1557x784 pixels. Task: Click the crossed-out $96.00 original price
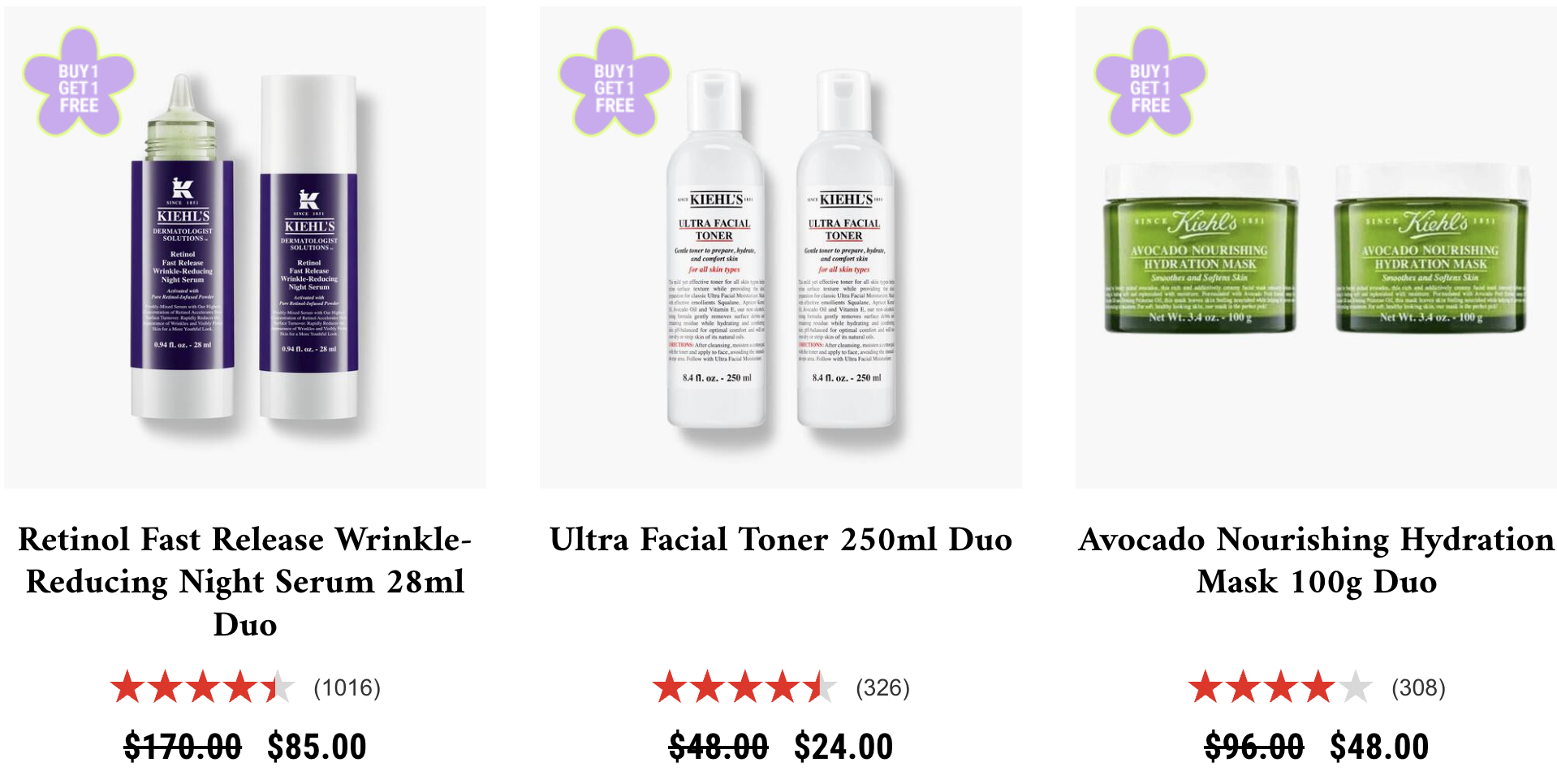(1254, 747)
